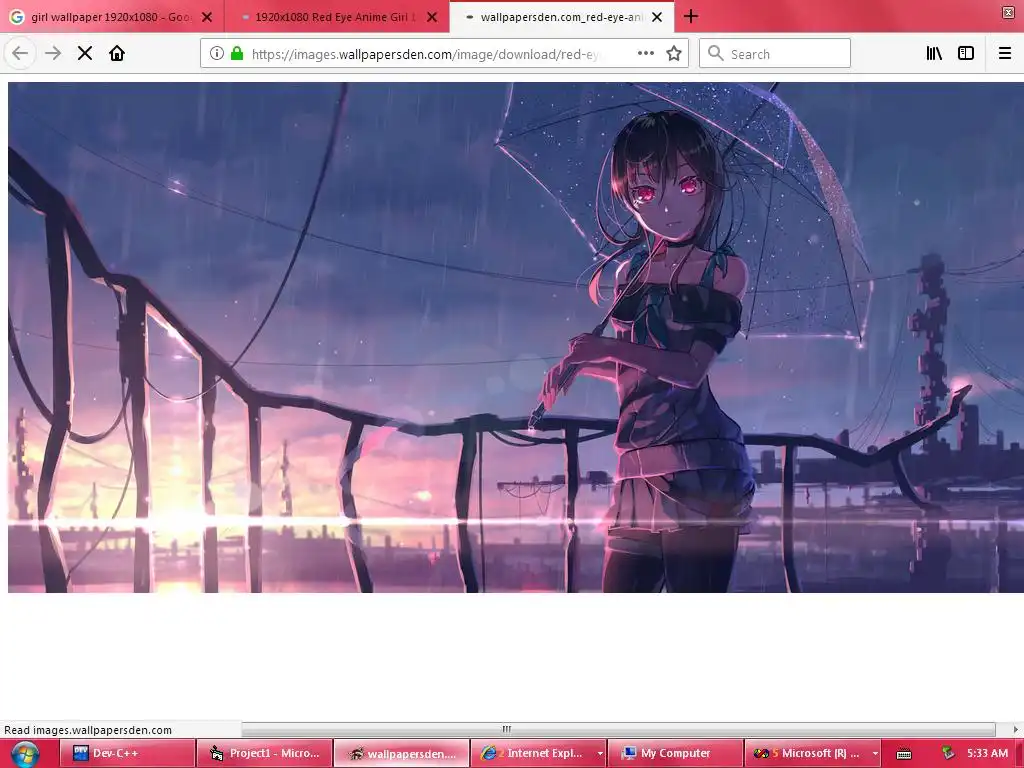1024x768 pixels.
Task: View the green padlock connection details
Action: click(x=237, y=54)
